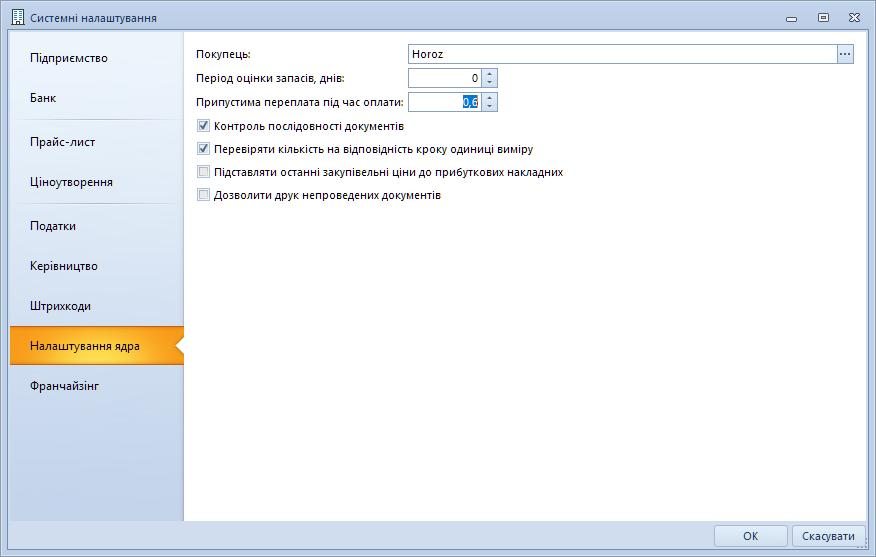
Task: Click the Покупець input field with Horoz
Action: (x=621, y=54)
